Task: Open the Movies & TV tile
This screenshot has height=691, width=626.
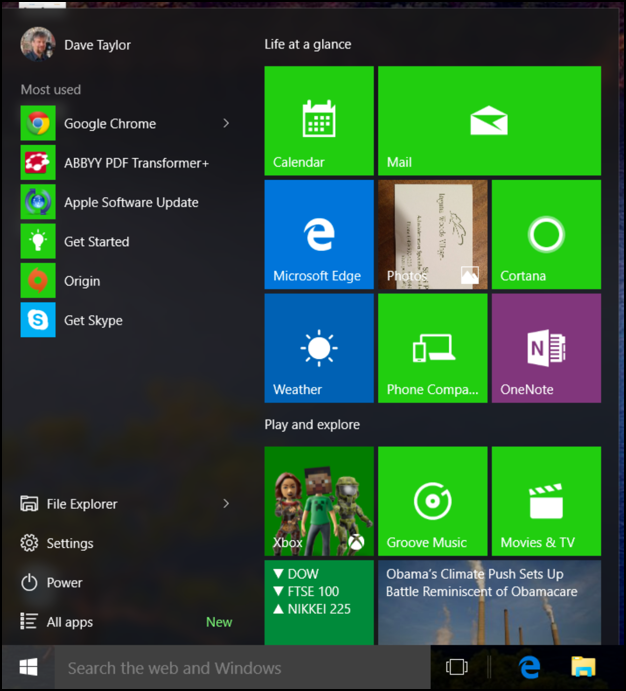Action: point(546,501)
